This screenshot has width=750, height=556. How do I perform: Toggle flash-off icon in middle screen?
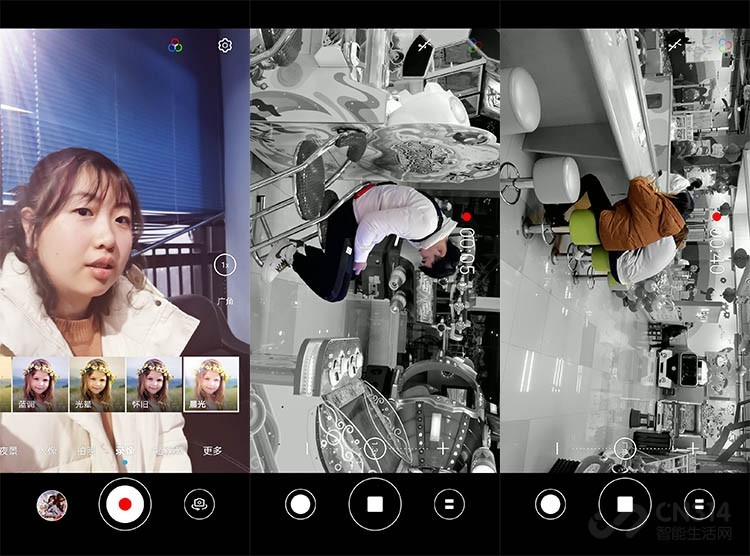[425, 45]
